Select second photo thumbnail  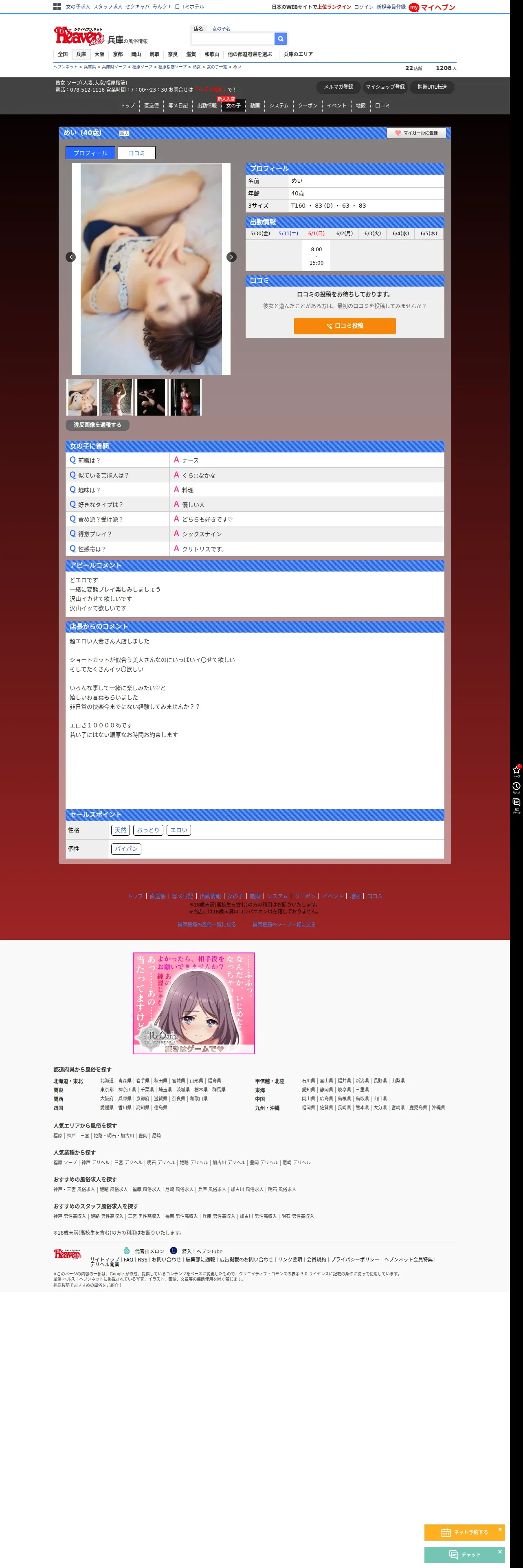click(116, 397)
